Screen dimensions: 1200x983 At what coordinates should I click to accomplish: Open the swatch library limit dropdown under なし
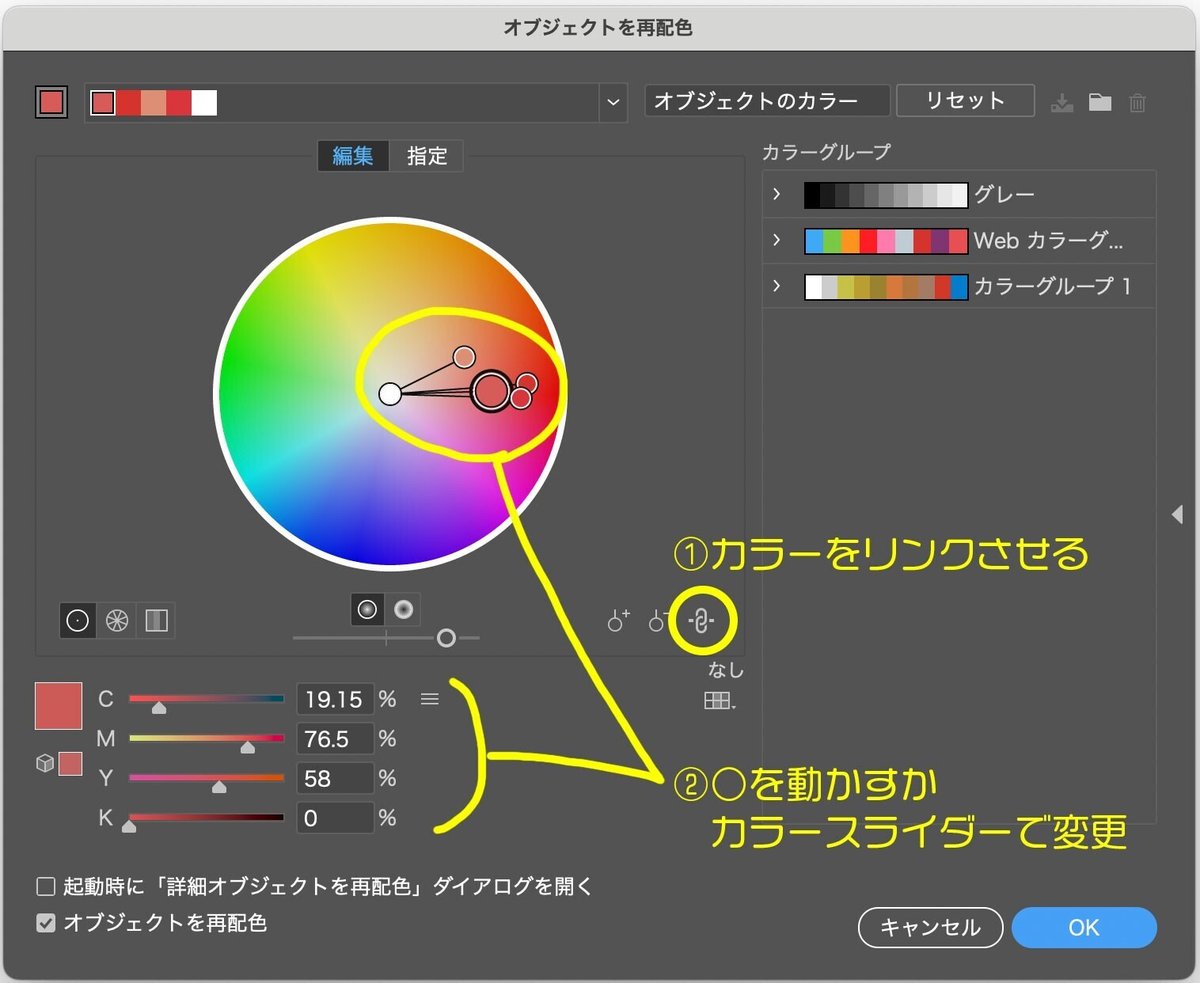pos(718,702)
